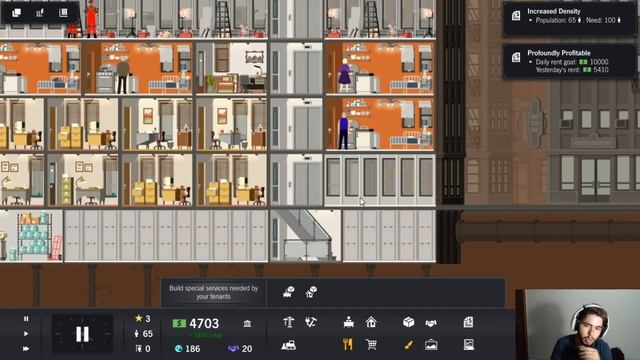Viewport: 640px width, 360px height.
Task: Show the building stats overlay icon
Action: click(63, 13)
